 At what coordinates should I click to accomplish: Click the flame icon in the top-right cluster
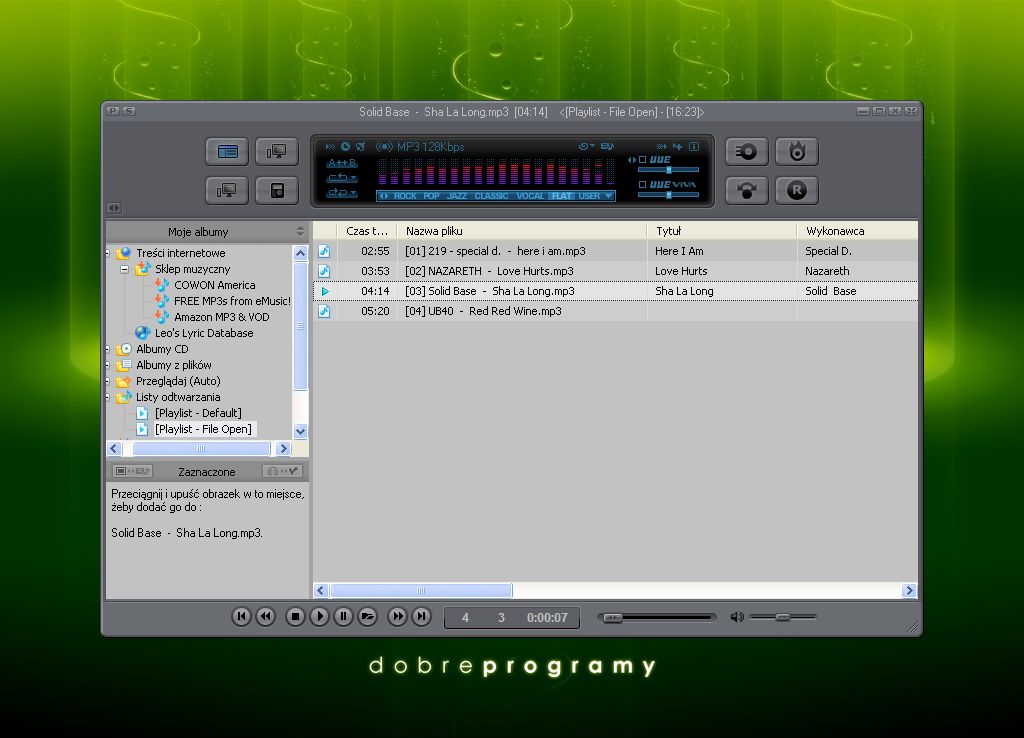[796, 151]
